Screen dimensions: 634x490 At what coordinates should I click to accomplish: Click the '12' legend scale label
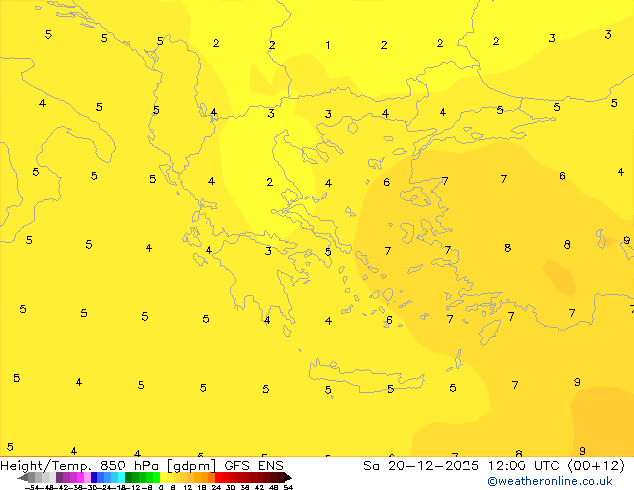(x=188, y=488)
